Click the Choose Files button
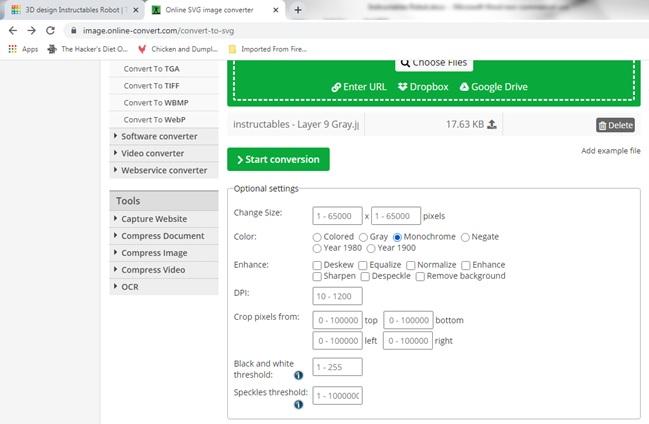 [x=434, y=63]
